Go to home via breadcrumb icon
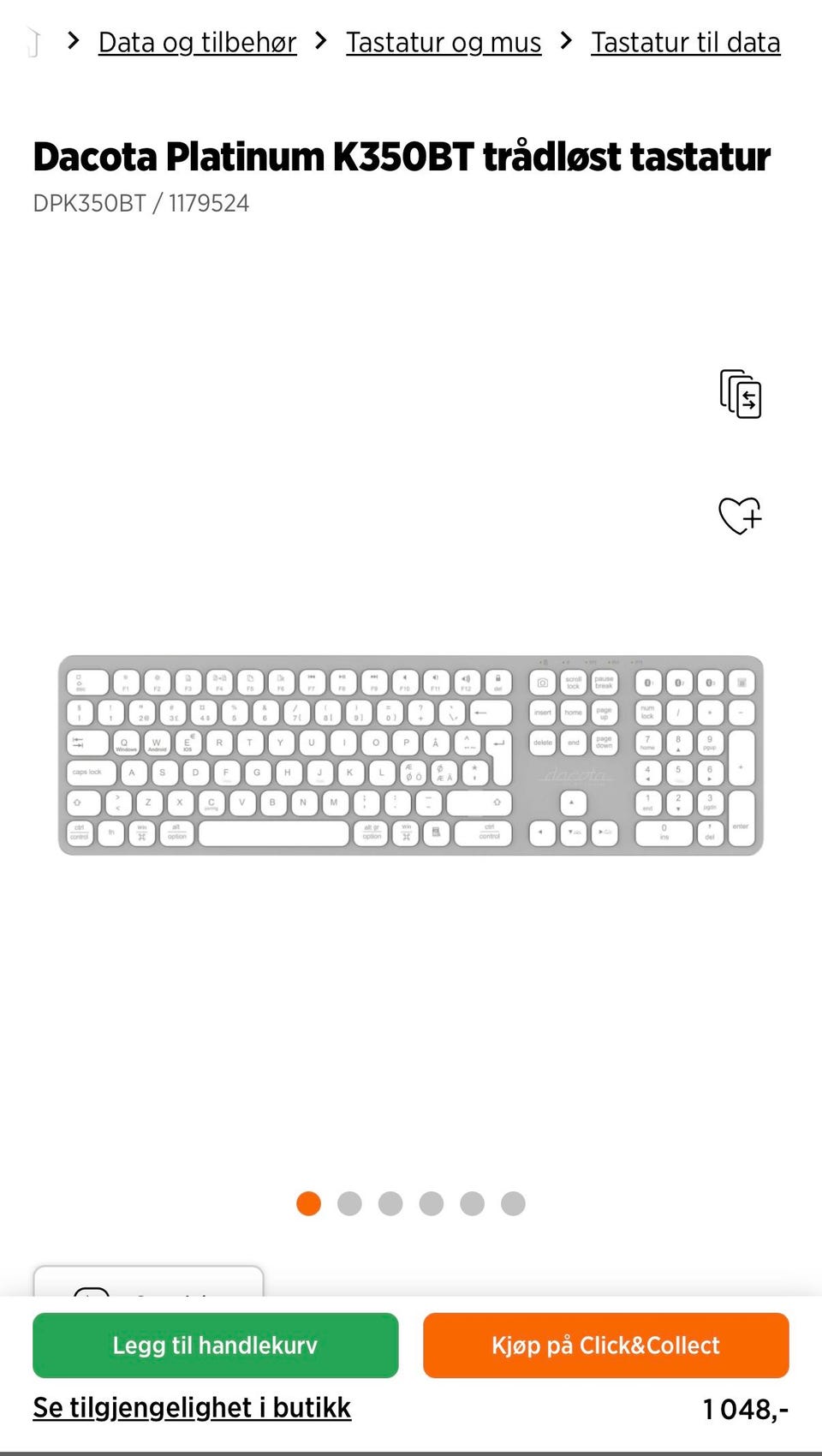Viewport: 822px width, 1456px height. click(34, 42)
